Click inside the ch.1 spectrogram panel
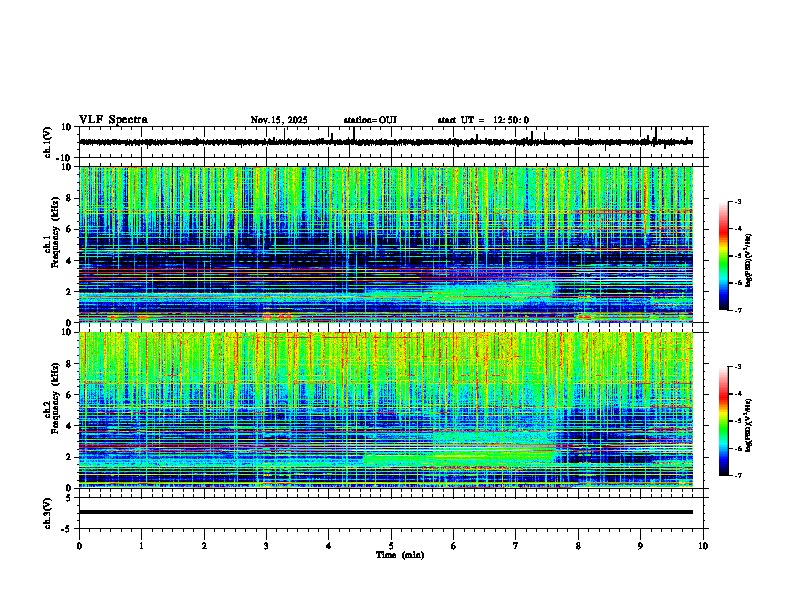 coord(386,244)
